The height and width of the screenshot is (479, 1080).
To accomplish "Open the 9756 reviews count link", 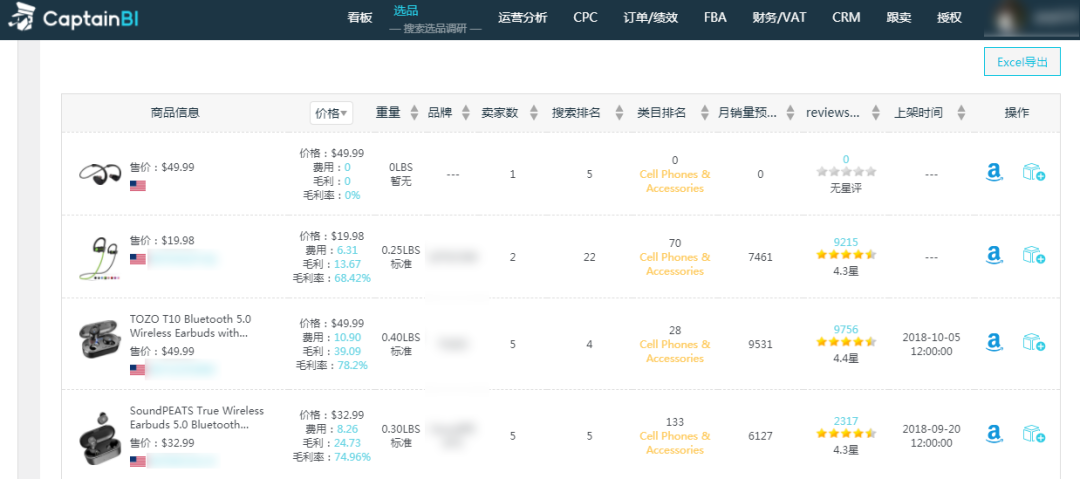I will (x=846, y=329).
